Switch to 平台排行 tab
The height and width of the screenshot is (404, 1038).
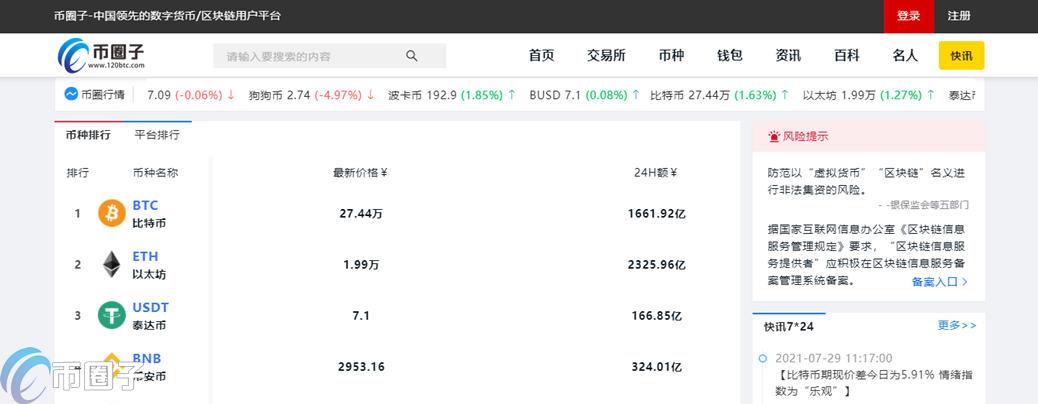tap(157, 135)
